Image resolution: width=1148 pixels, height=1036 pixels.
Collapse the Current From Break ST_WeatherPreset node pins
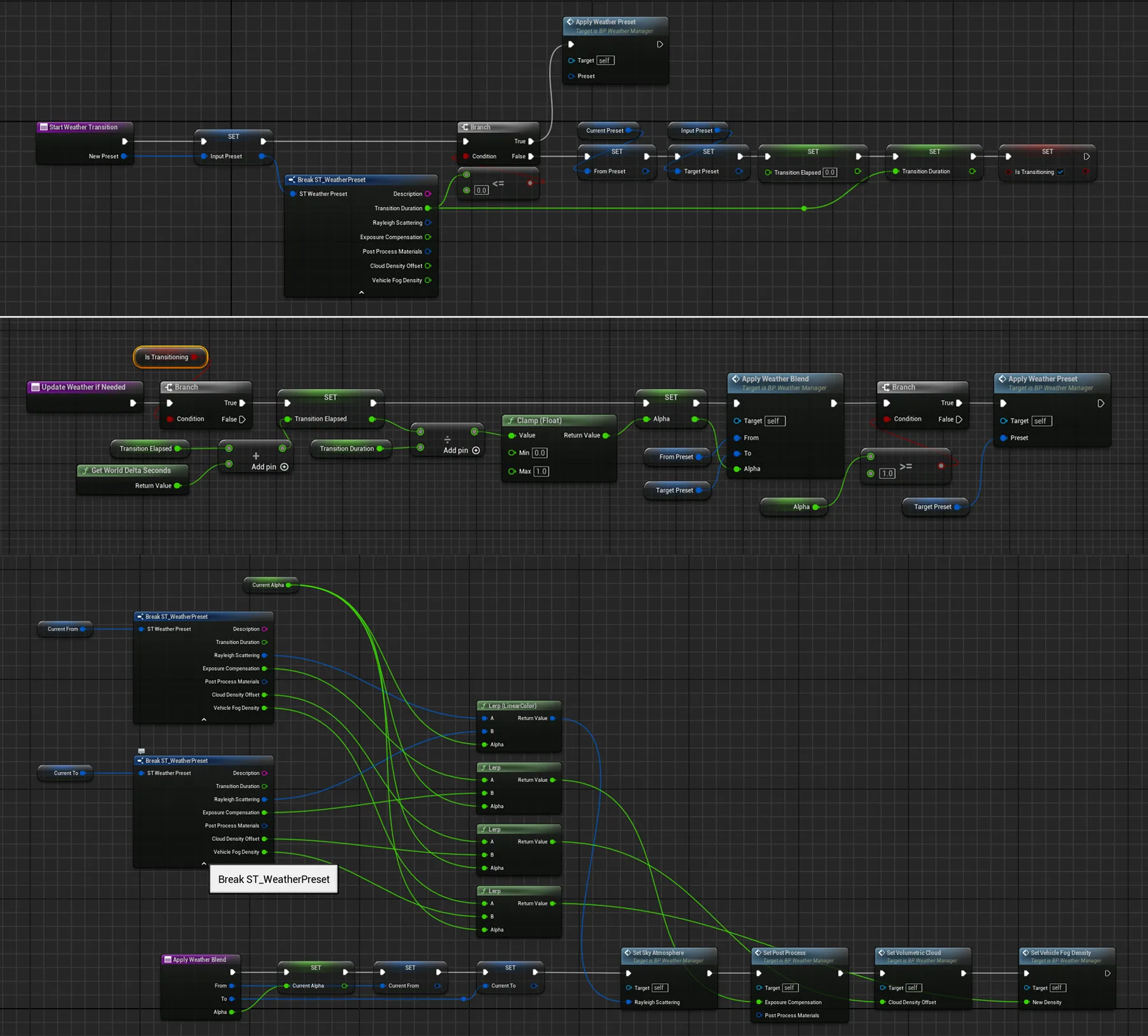point(203,719)
